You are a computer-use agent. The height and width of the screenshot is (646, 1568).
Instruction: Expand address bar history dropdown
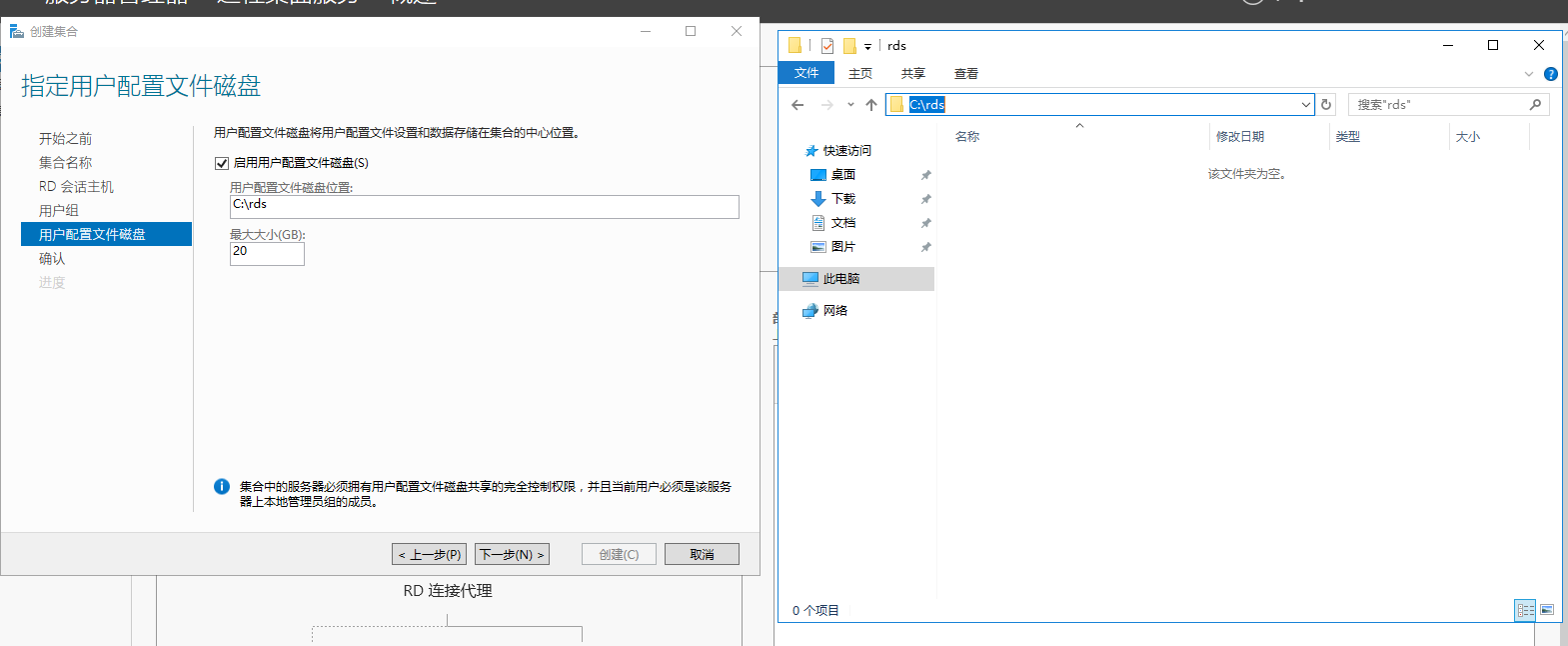point(1305,105)
